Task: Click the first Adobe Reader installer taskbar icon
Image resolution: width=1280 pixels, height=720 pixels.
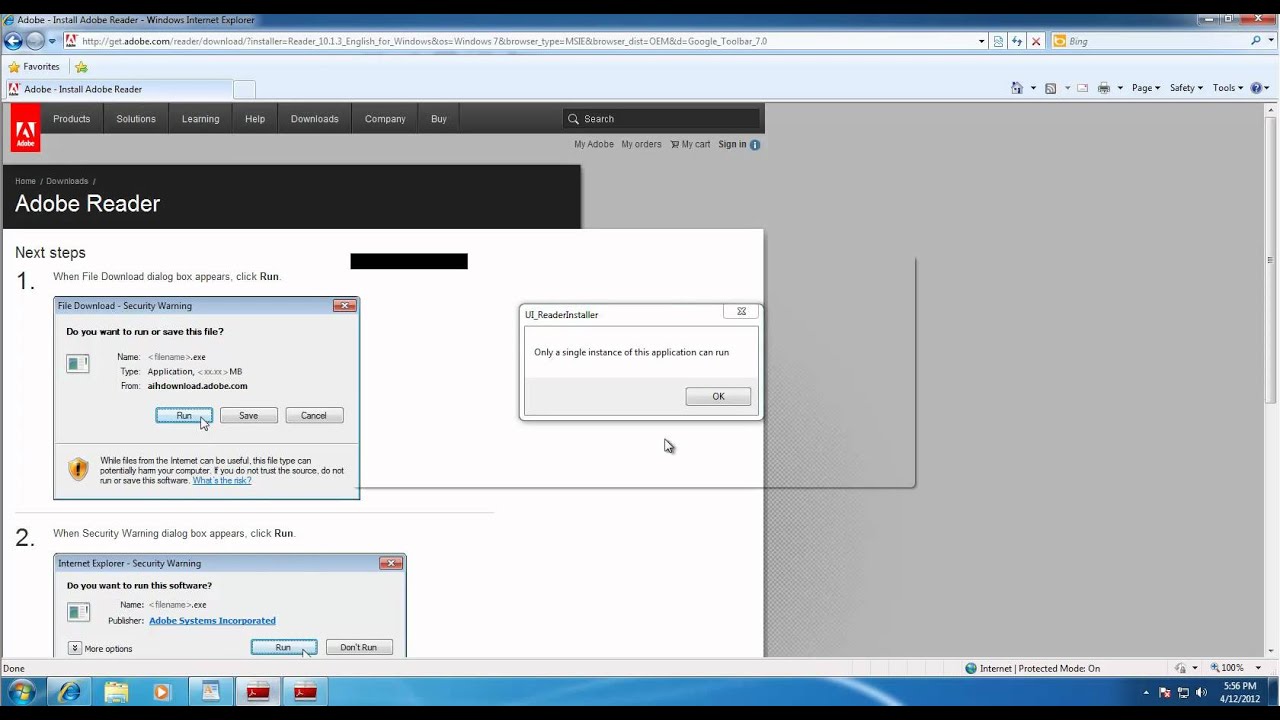Action: pyautogui.click(x=258, y=692)
